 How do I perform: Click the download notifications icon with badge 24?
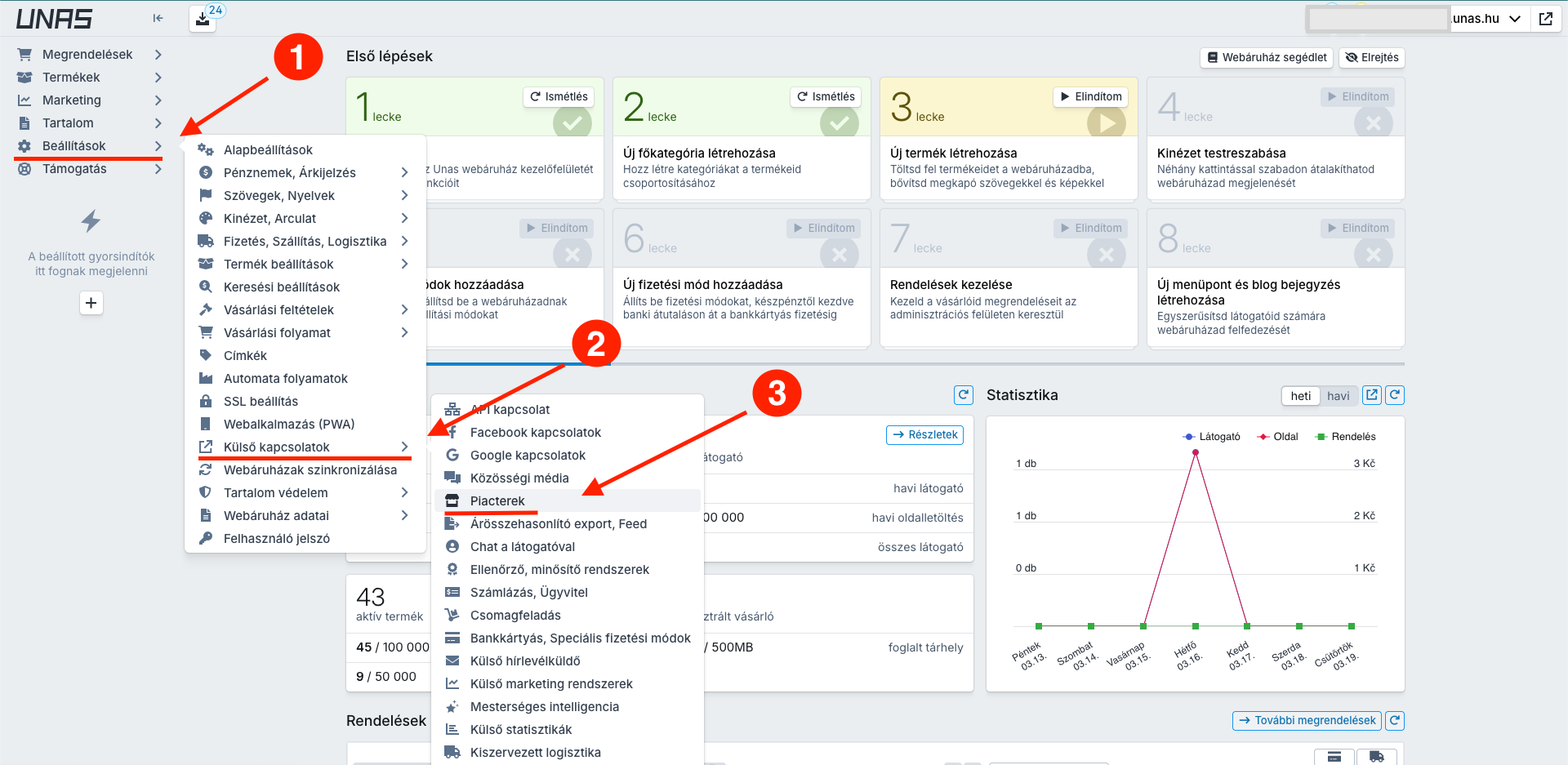pos(203,19)
